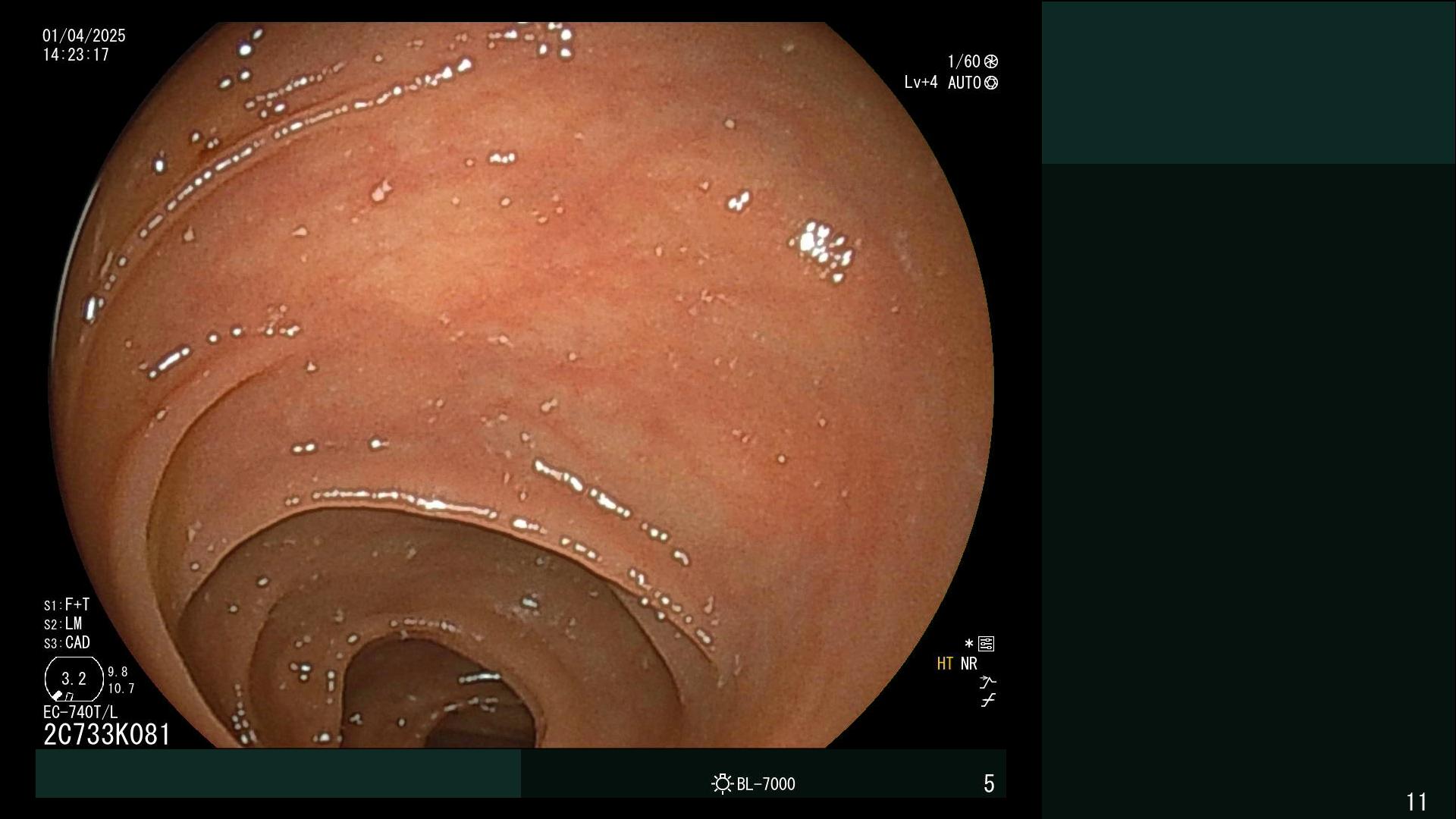Click the BL-7000 light source label
This screenshot has width=1456, height=819.
[766, 784]
